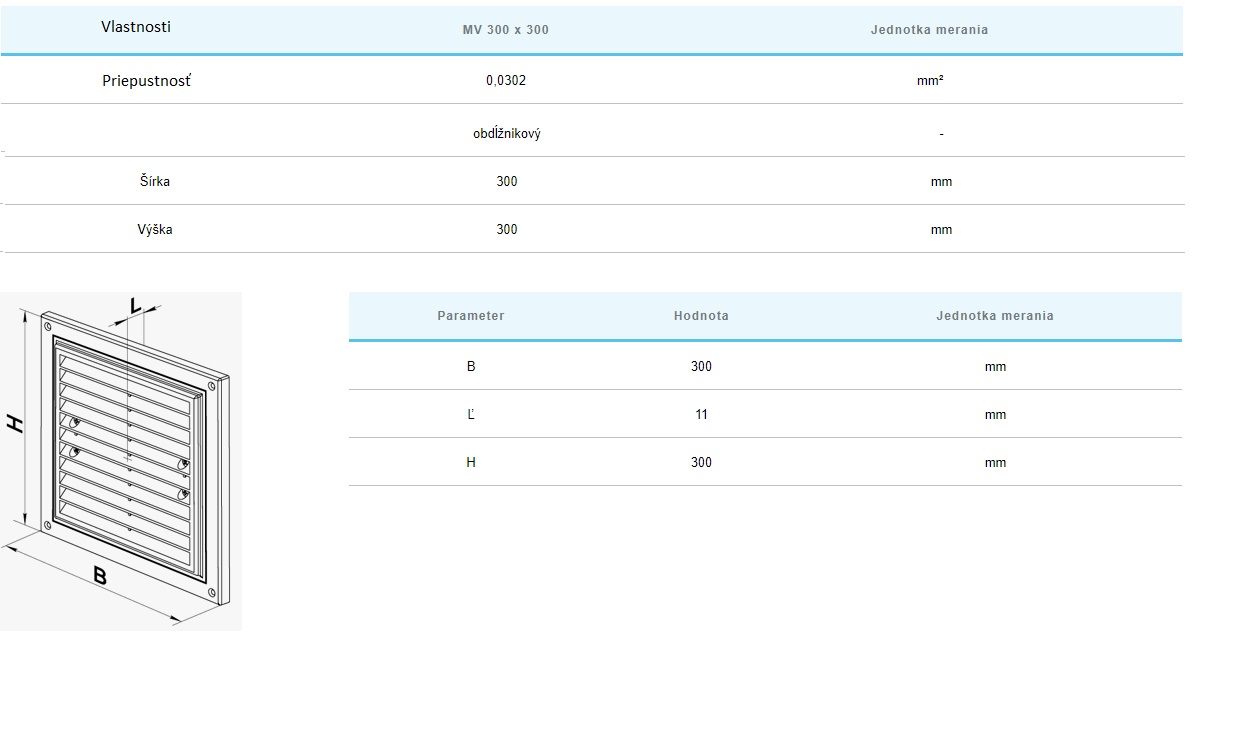This screenshot has height=747, width=1241.
Task: Click the Vlastnosti column header
Action: click(x=136, y=27)
